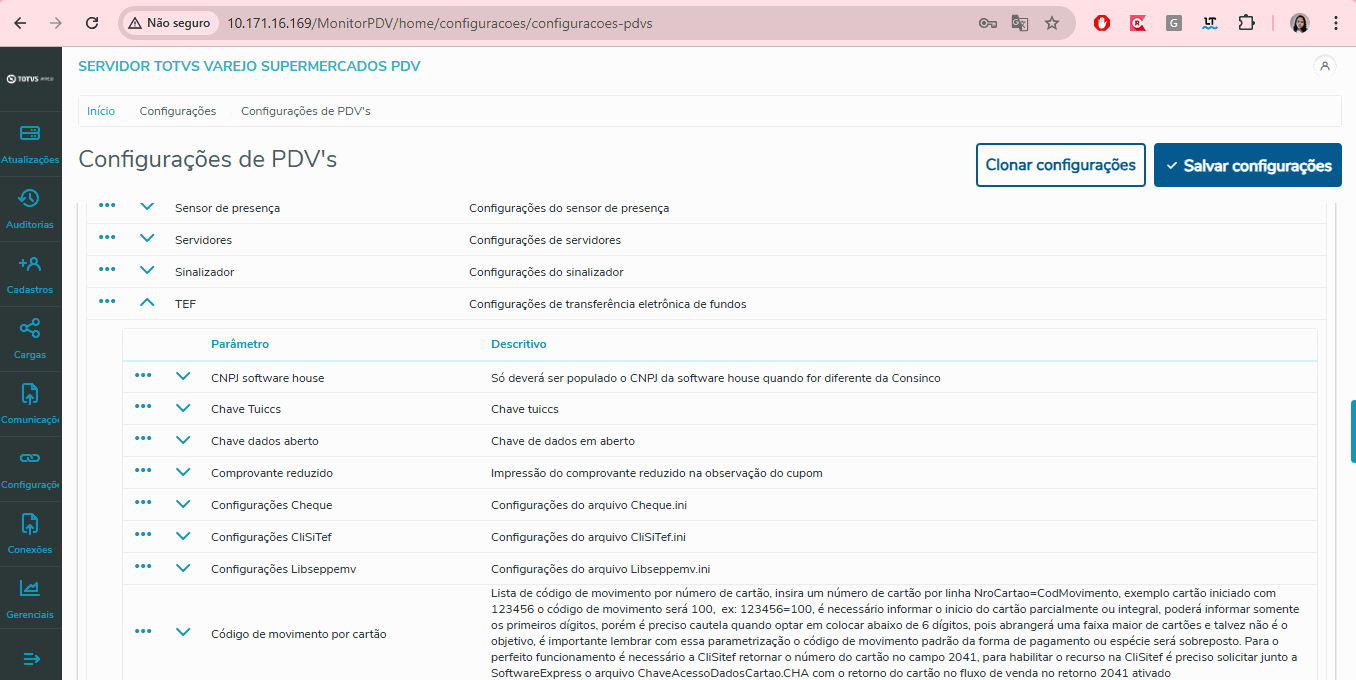Open Conexões in the sidebar
1356x680 pixels.
[x=30, y=533]
